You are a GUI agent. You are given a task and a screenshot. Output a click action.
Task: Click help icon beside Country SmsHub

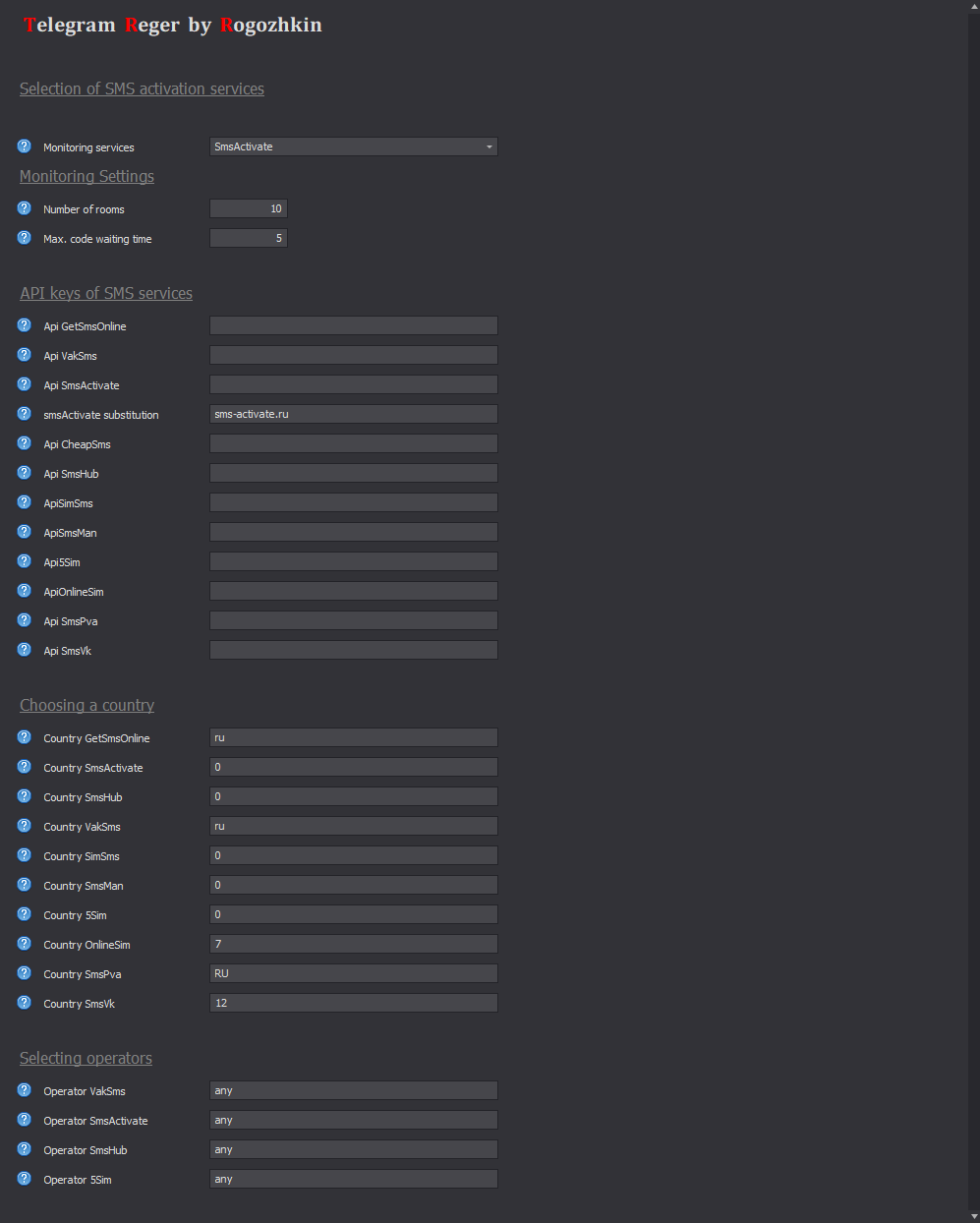point(25,796)
